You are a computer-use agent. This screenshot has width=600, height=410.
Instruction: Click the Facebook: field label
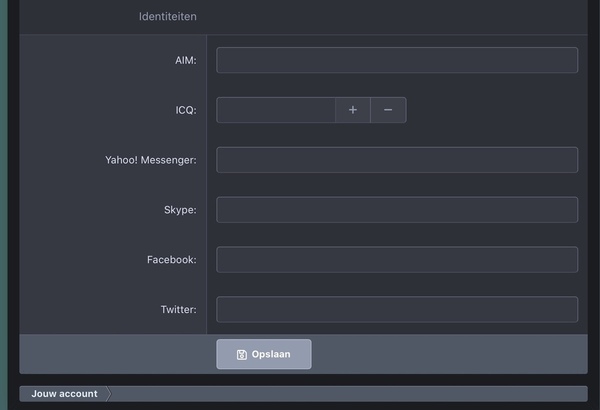(x=171, y=260)
